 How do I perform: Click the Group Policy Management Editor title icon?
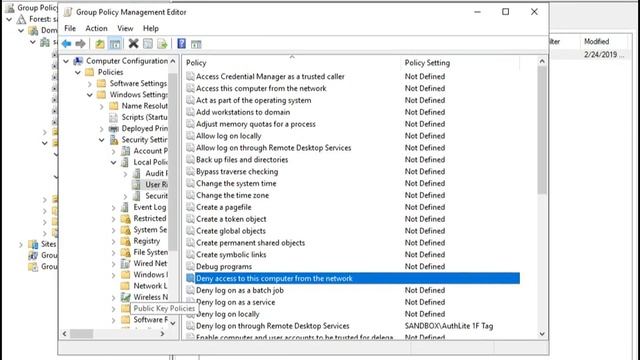[68, 12]
